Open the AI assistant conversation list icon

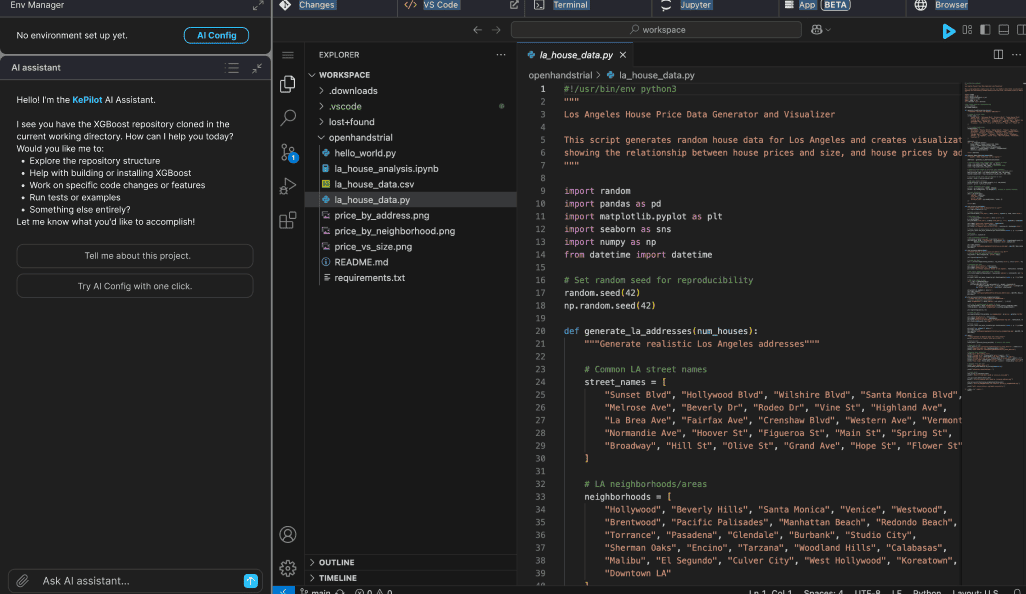[x=232, y=68]
